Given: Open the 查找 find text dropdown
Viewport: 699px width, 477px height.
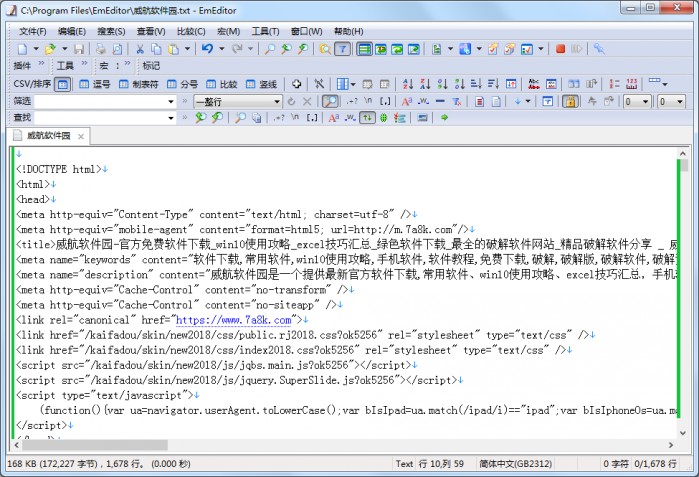Looking at the screenshot, I should pyautogui.click(x=171, y=118).
